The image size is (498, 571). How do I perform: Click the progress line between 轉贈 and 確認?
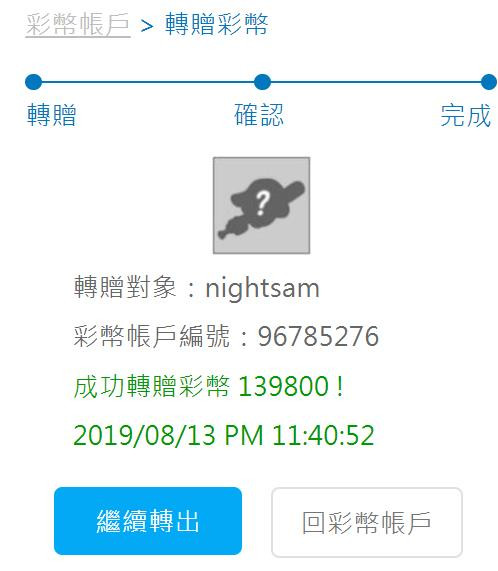pyautogui.click(x=148, y=82)
